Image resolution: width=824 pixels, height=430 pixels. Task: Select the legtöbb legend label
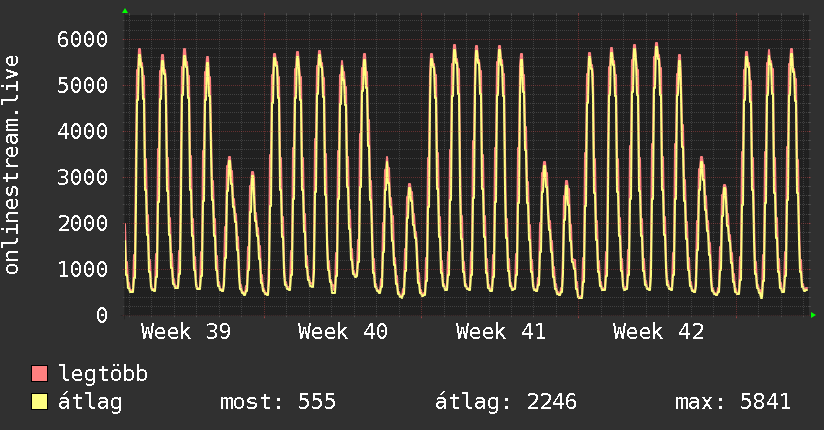click(103, 374)
